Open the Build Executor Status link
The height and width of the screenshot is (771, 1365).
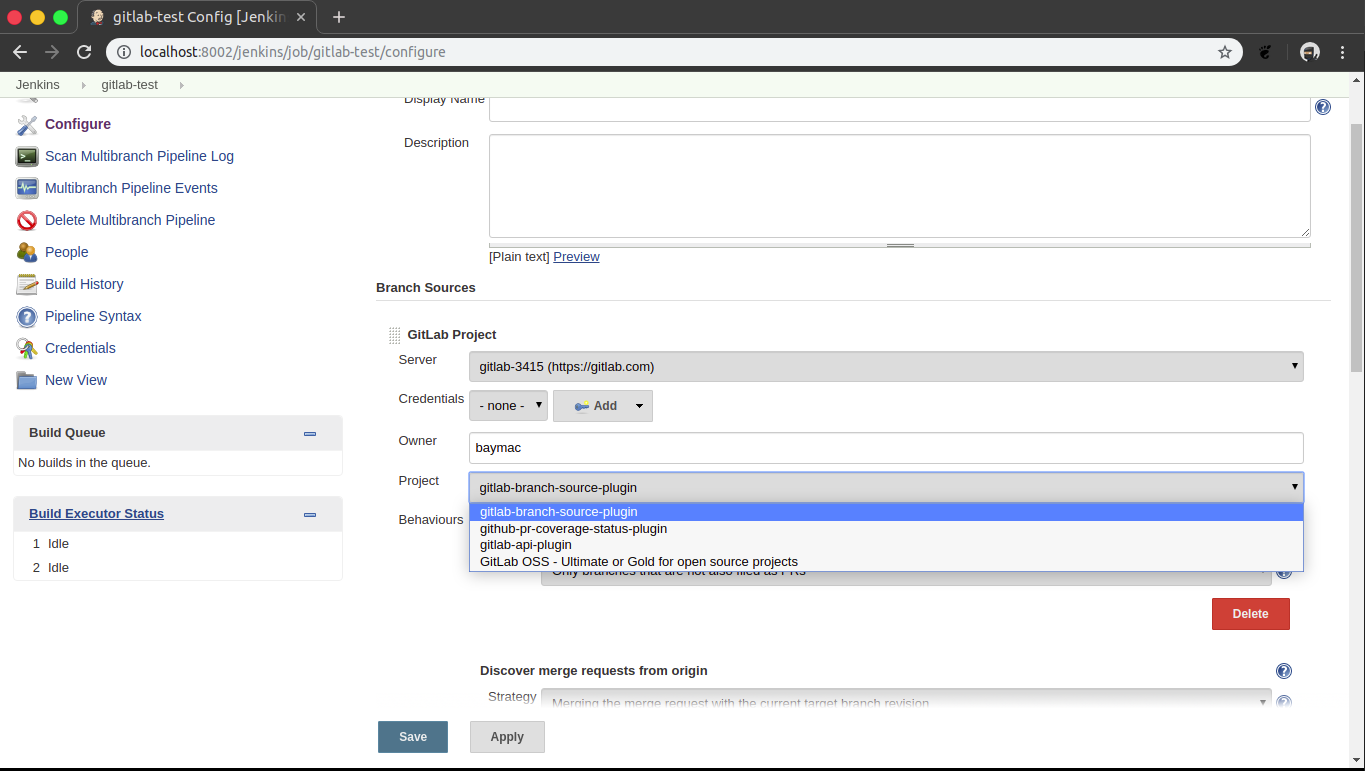96,514
